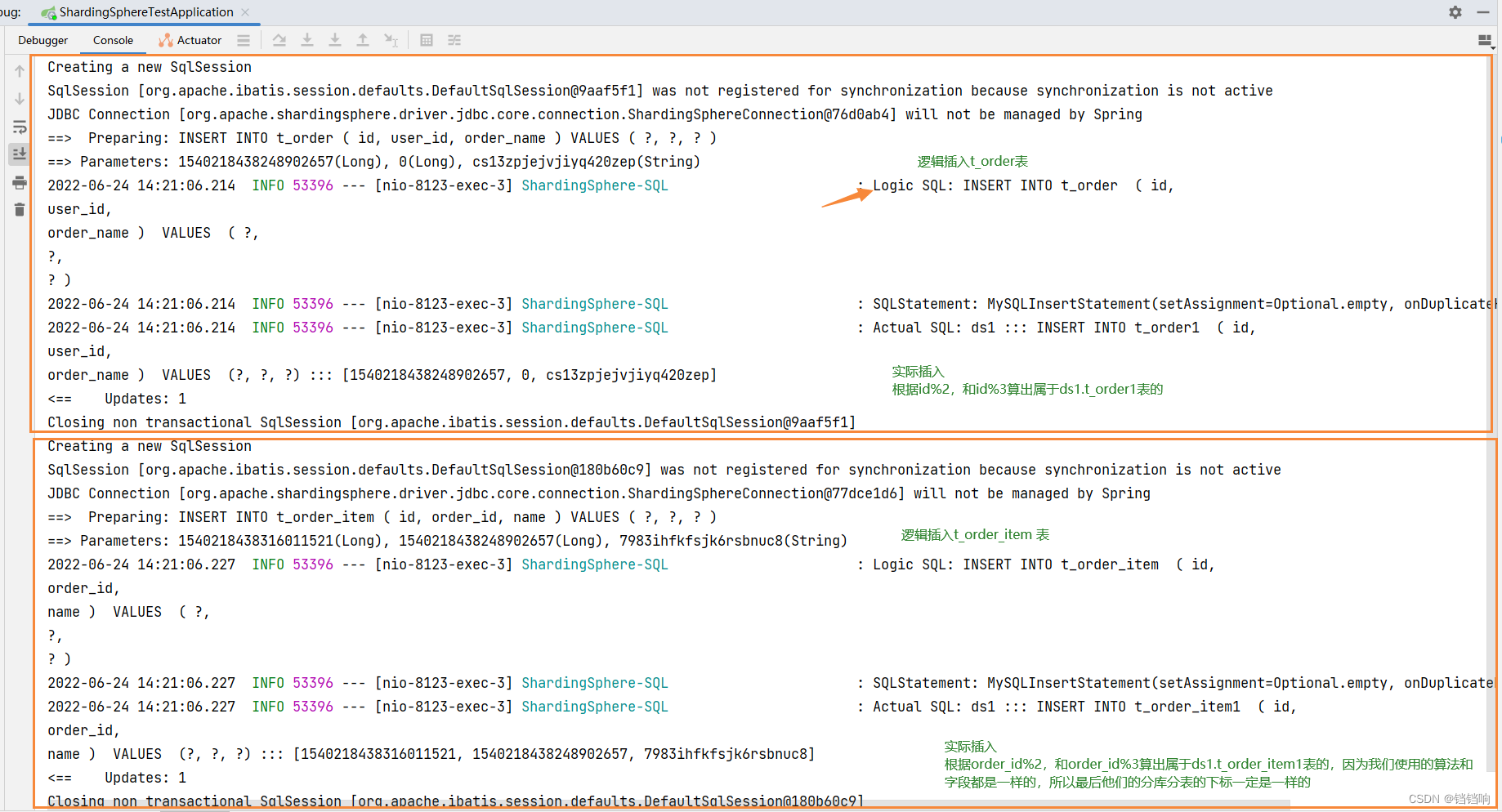The image size is (1502, 812).
Task: Open the Layout Settings icon at toolbar right
Action: [x=1485, y=40]
